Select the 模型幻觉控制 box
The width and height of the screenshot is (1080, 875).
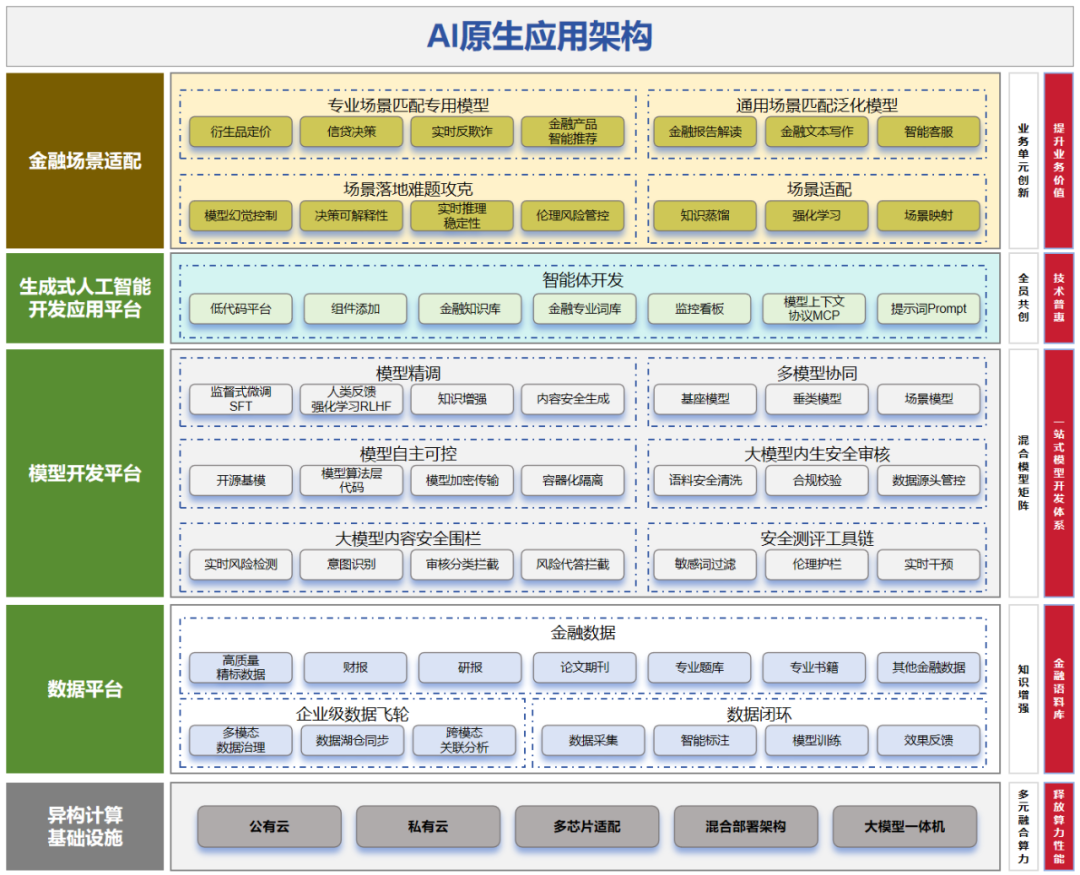coord(240,216)
